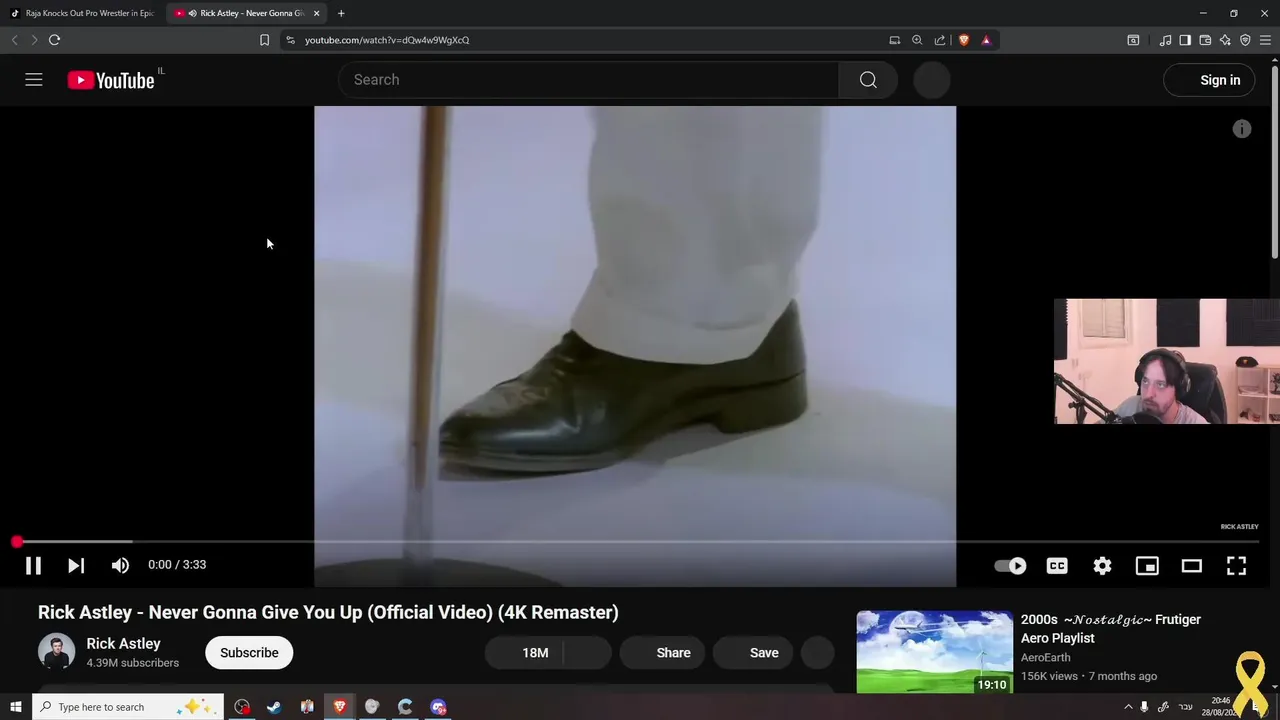Click the Sign in button

point(1209,80)
